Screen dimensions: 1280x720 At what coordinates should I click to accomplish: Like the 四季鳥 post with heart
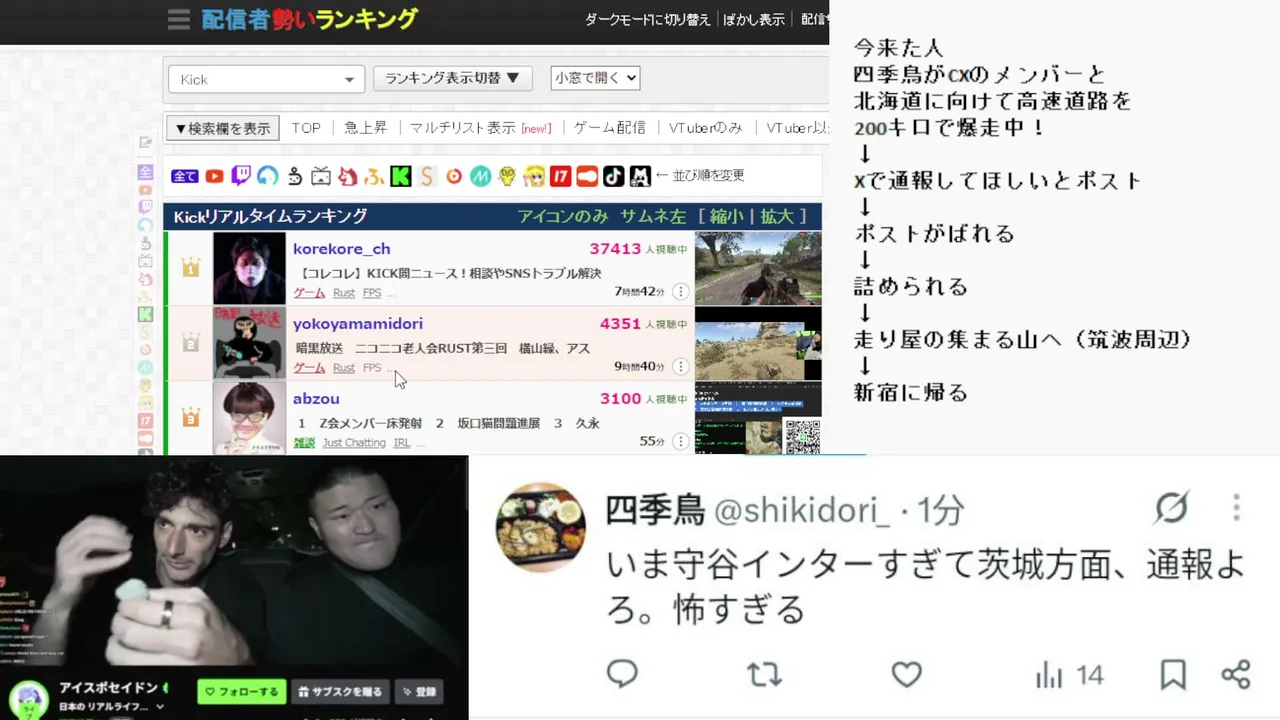tap(906, 674)
